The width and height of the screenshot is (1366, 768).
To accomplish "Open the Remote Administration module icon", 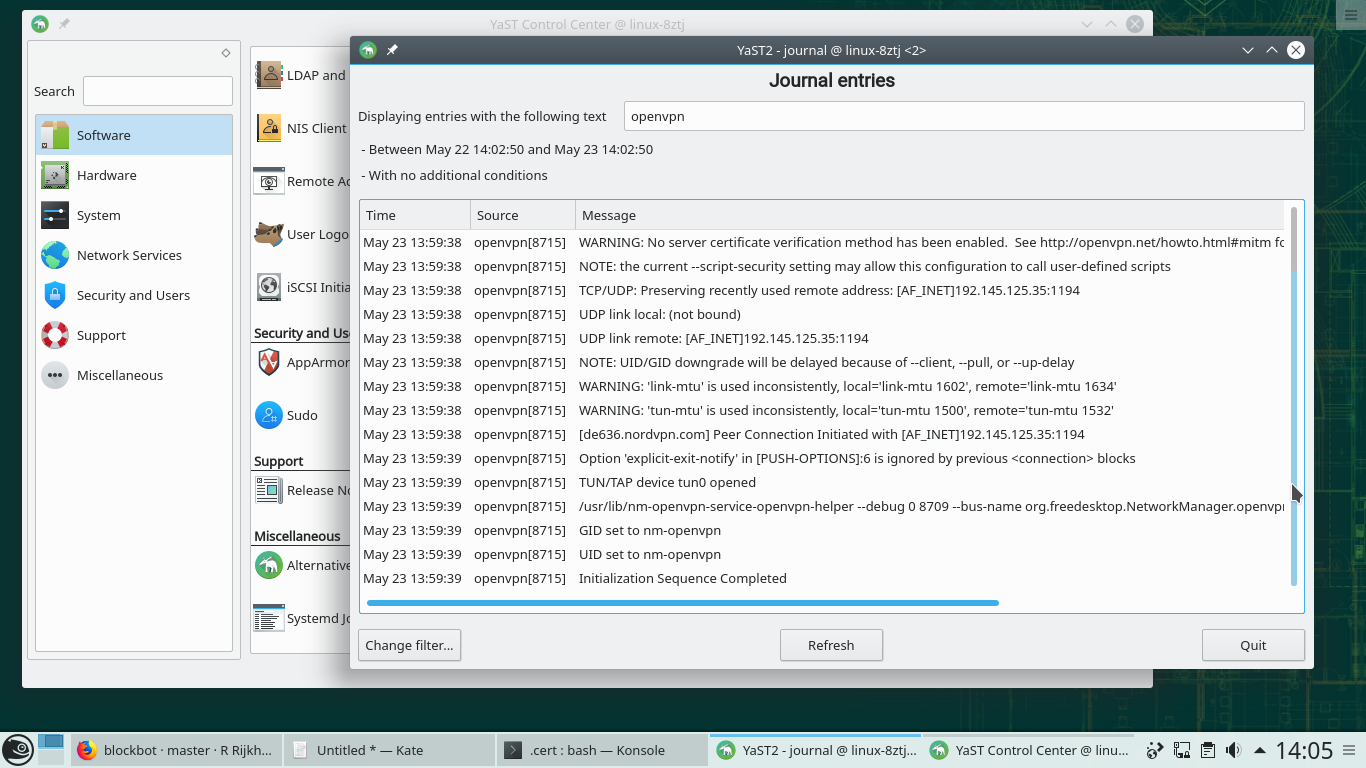I will point(269,181).
